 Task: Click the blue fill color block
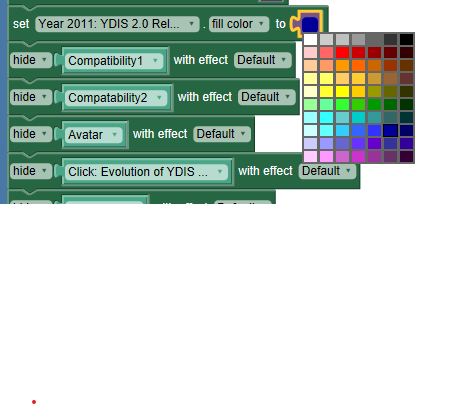pos(310,24)
